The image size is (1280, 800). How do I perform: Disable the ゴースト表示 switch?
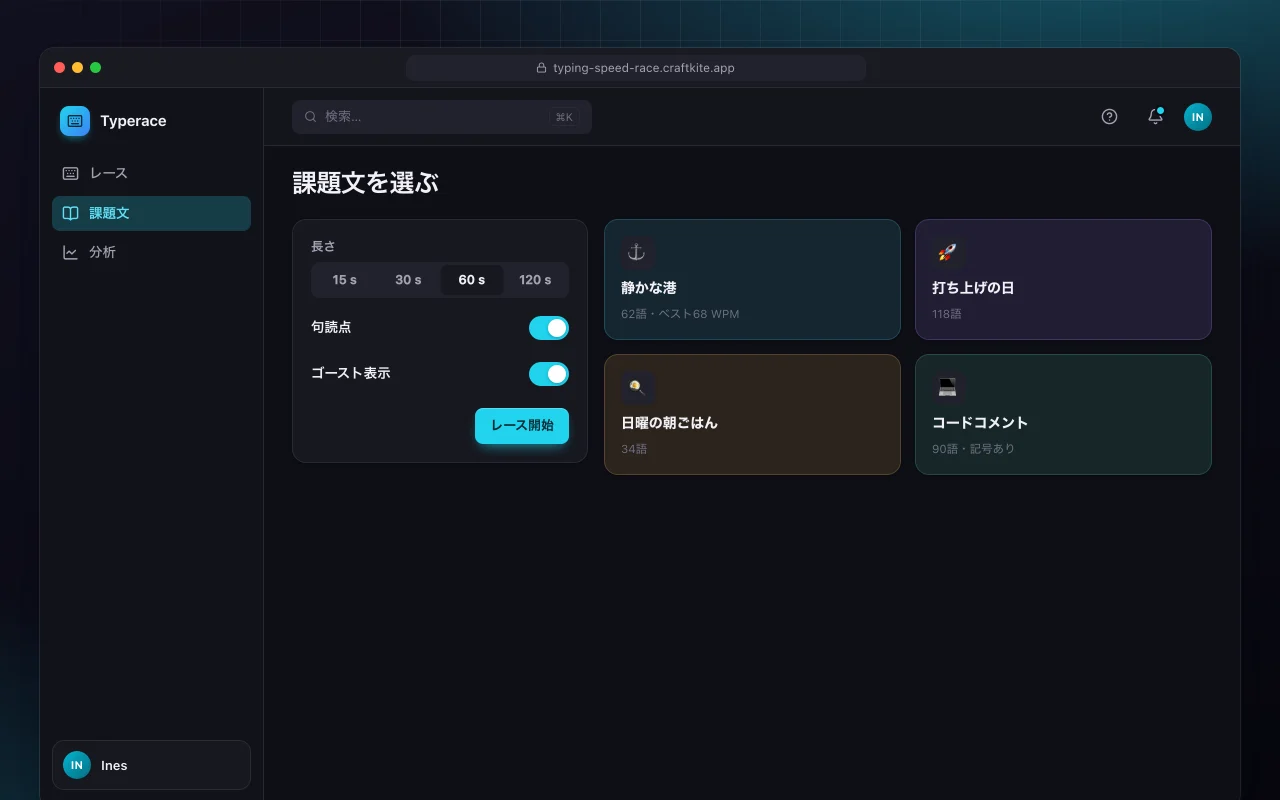click(549, 374)
